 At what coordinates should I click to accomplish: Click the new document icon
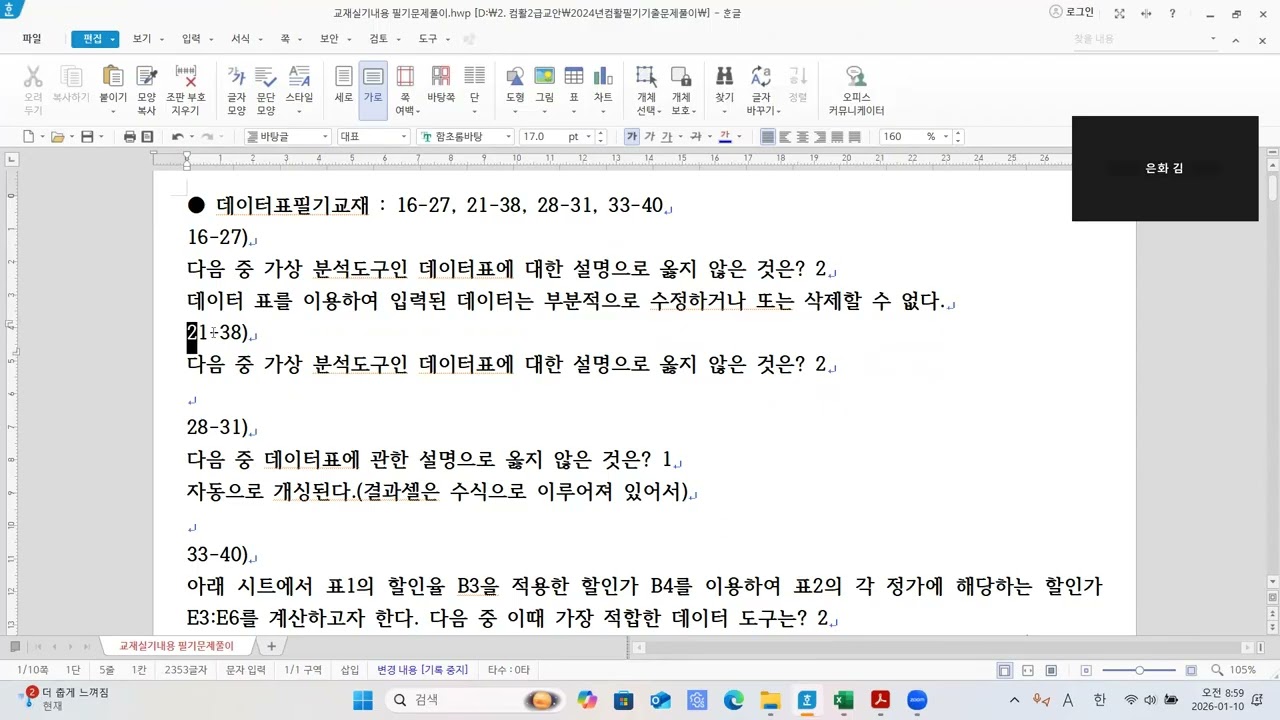[29, 137]
